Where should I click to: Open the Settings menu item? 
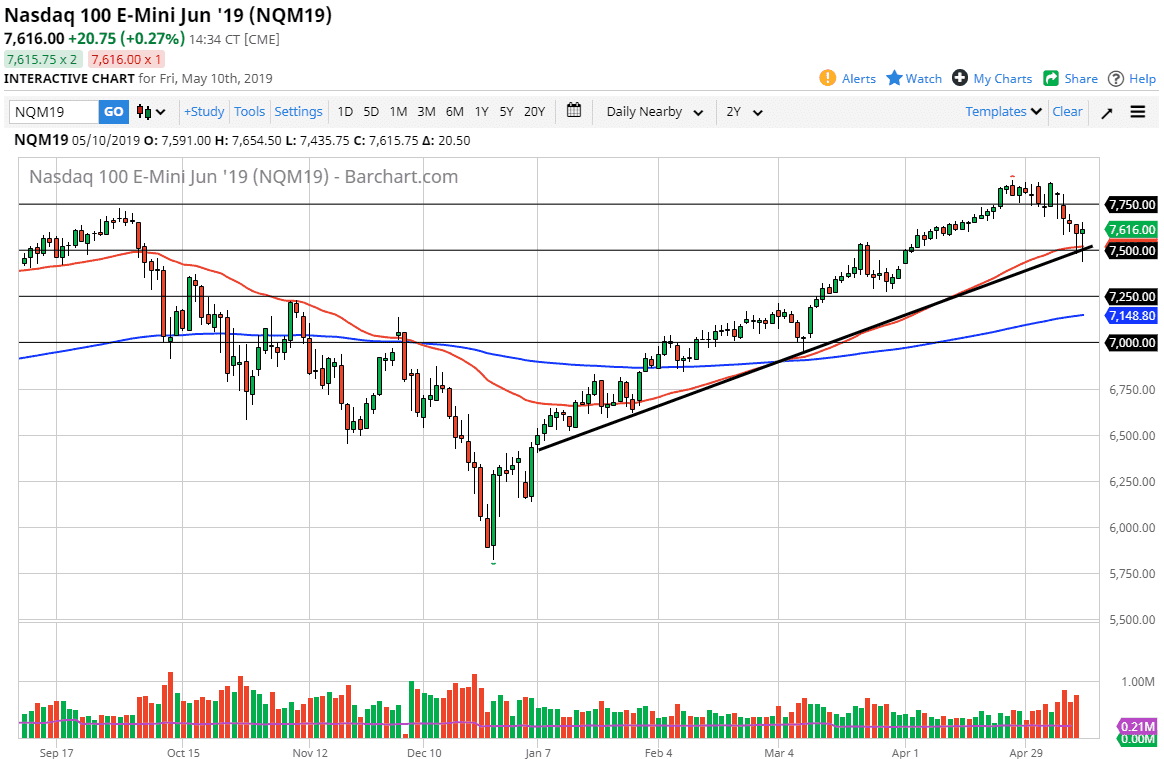coord(300,112)
